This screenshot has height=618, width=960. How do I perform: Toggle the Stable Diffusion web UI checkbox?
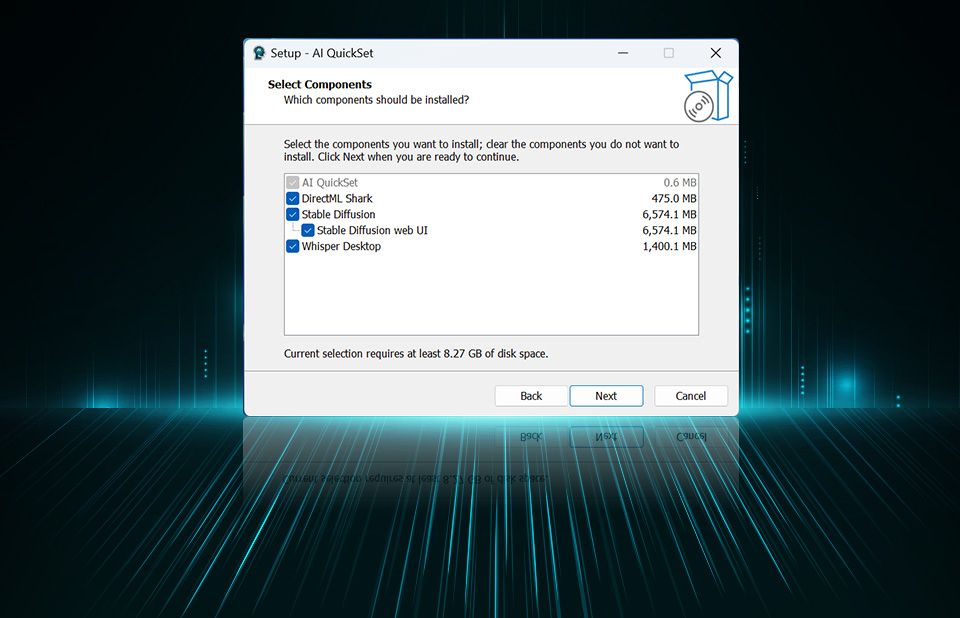click(308, 231)
